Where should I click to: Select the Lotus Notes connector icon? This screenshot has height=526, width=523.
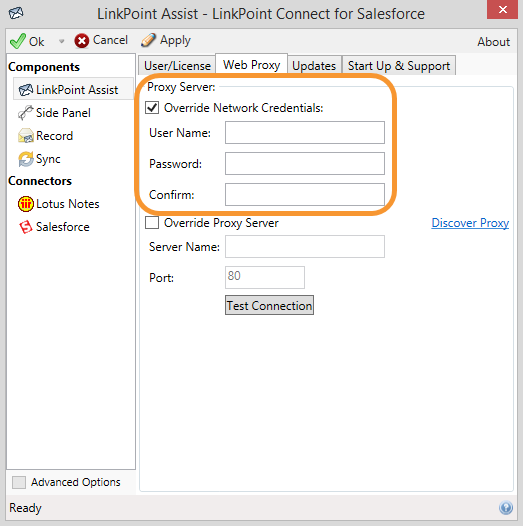click(25, 204)
